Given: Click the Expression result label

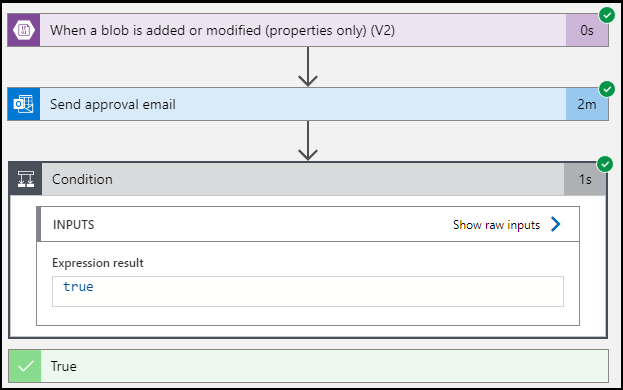Looking at the screenshot, I should 98,263.
